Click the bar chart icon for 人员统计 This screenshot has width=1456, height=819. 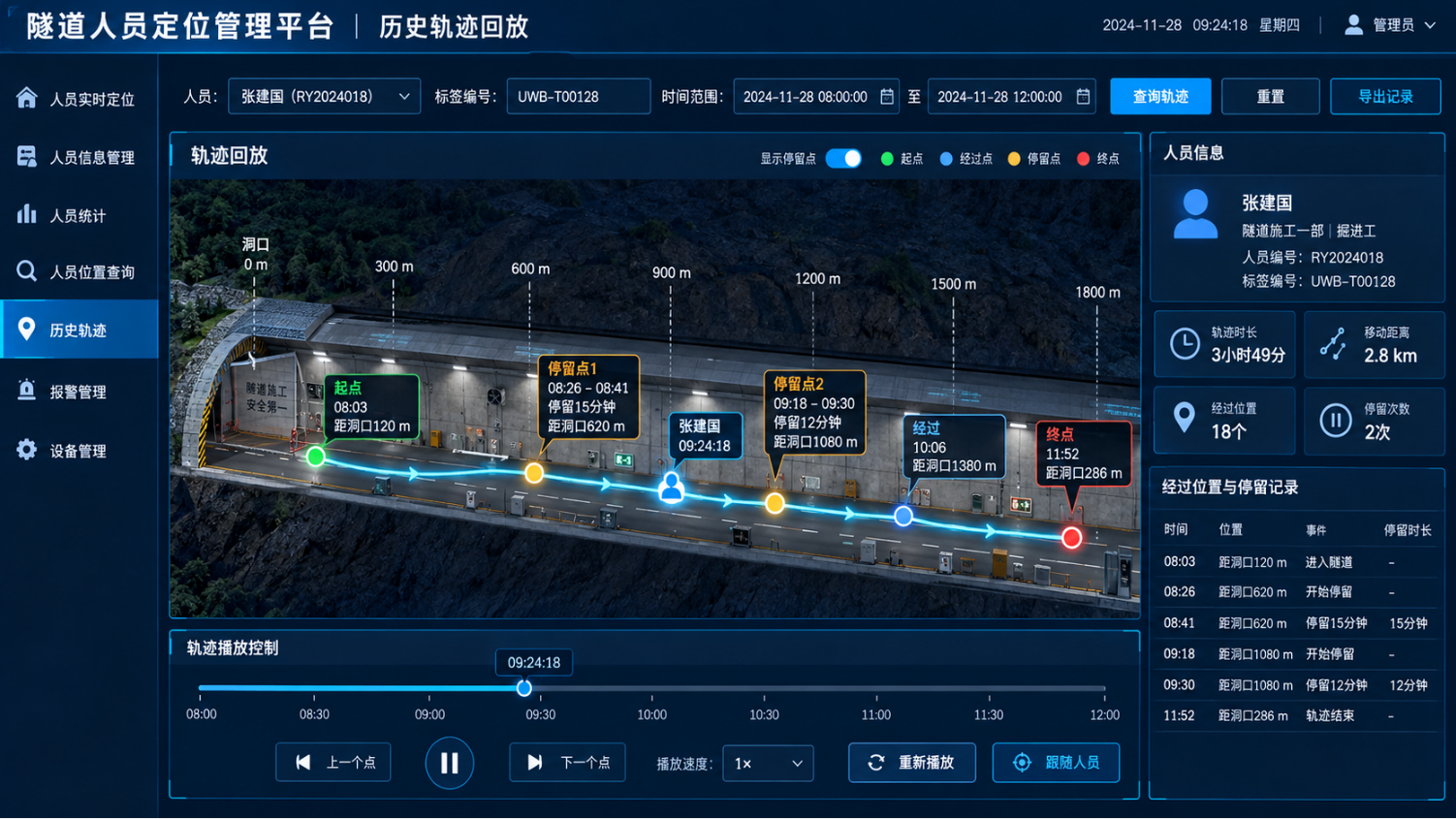[26, 214]
